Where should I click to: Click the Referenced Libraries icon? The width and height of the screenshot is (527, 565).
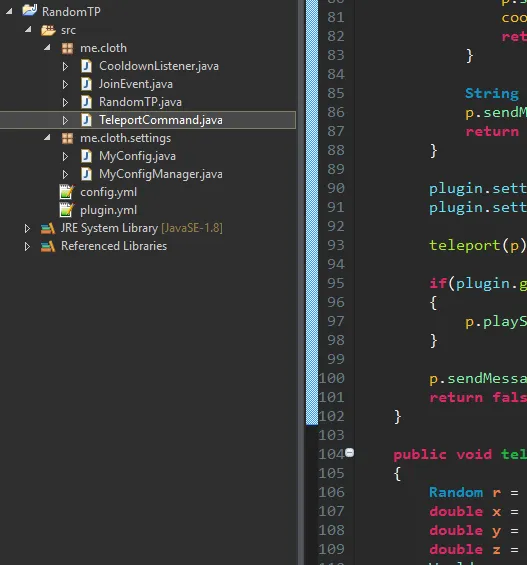pos(48,246)
